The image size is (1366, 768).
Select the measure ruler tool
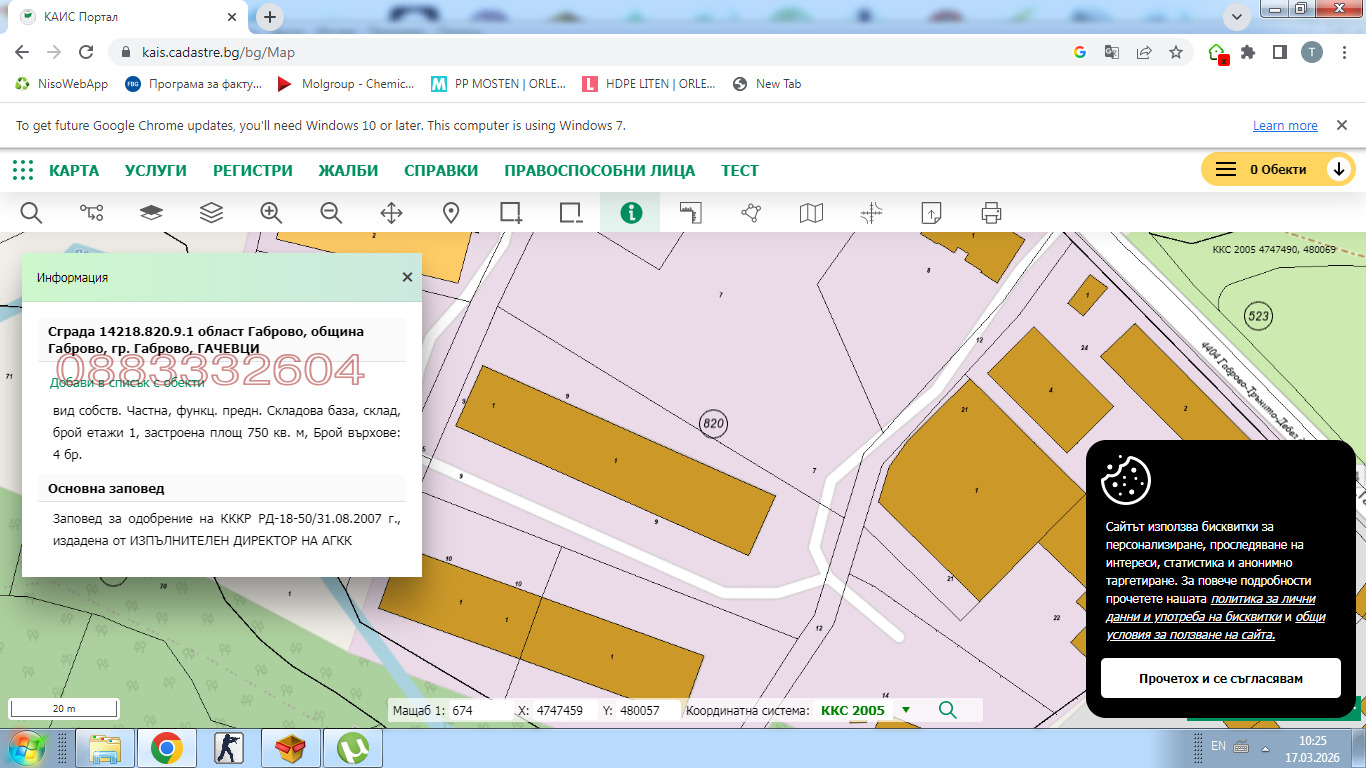click(x=691, y=212)
